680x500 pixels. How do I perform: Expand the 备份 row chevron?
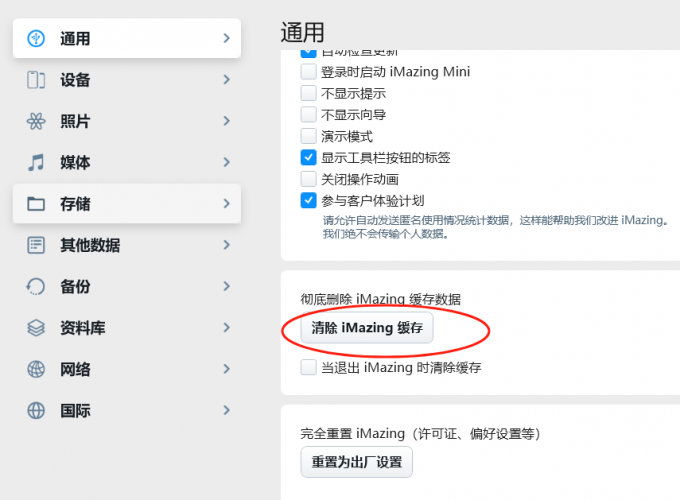click(226, 286)
